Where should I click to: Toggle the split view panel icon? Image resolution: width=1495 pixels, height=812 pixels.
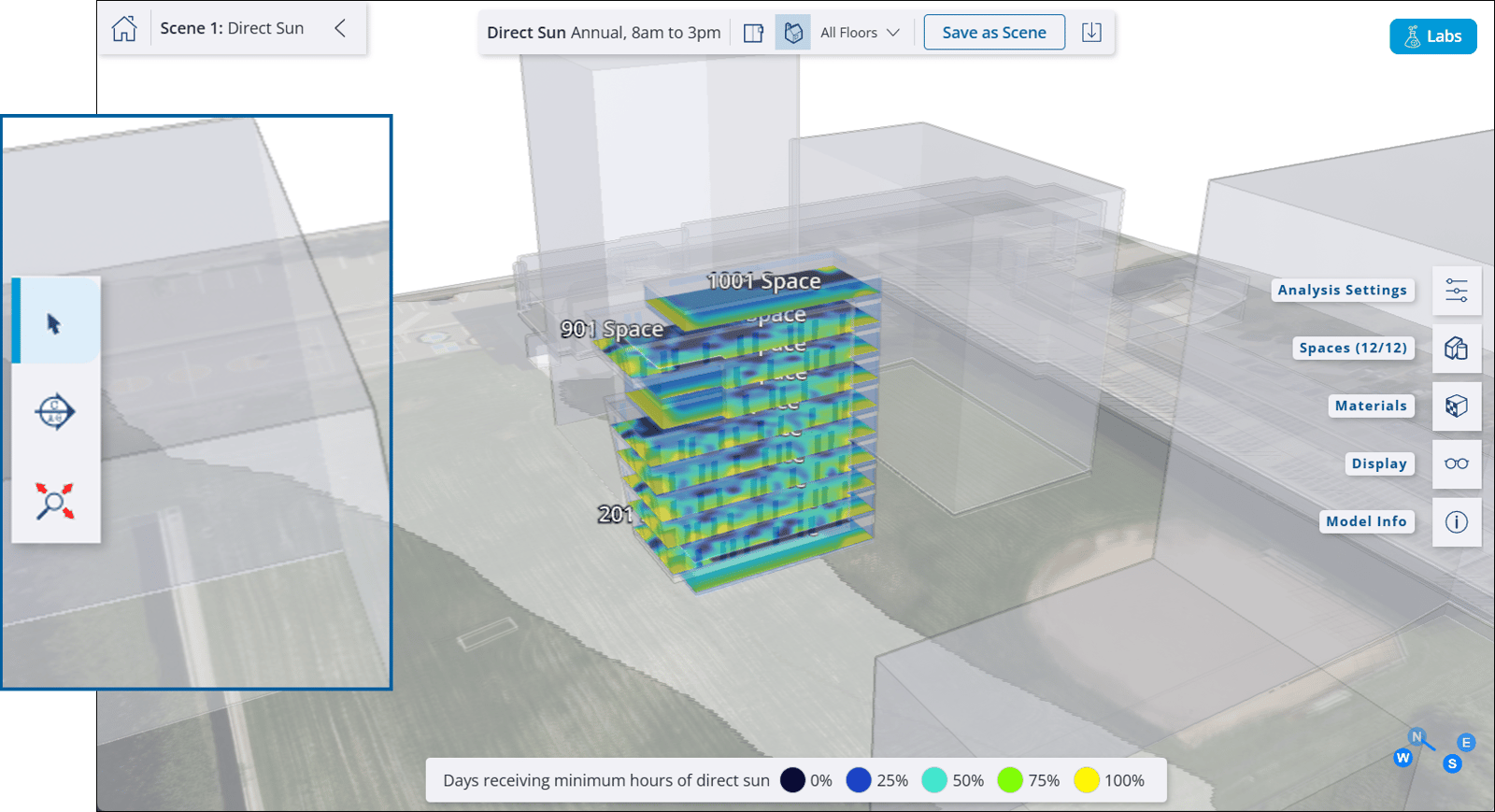(x=753, y=33)
